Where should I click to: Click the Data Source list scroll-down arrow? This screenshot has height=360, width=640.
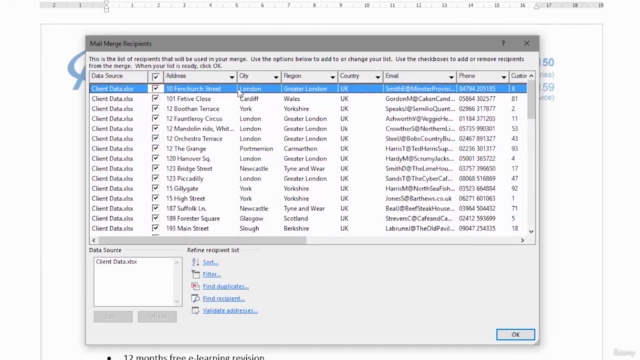pos(177,302)
